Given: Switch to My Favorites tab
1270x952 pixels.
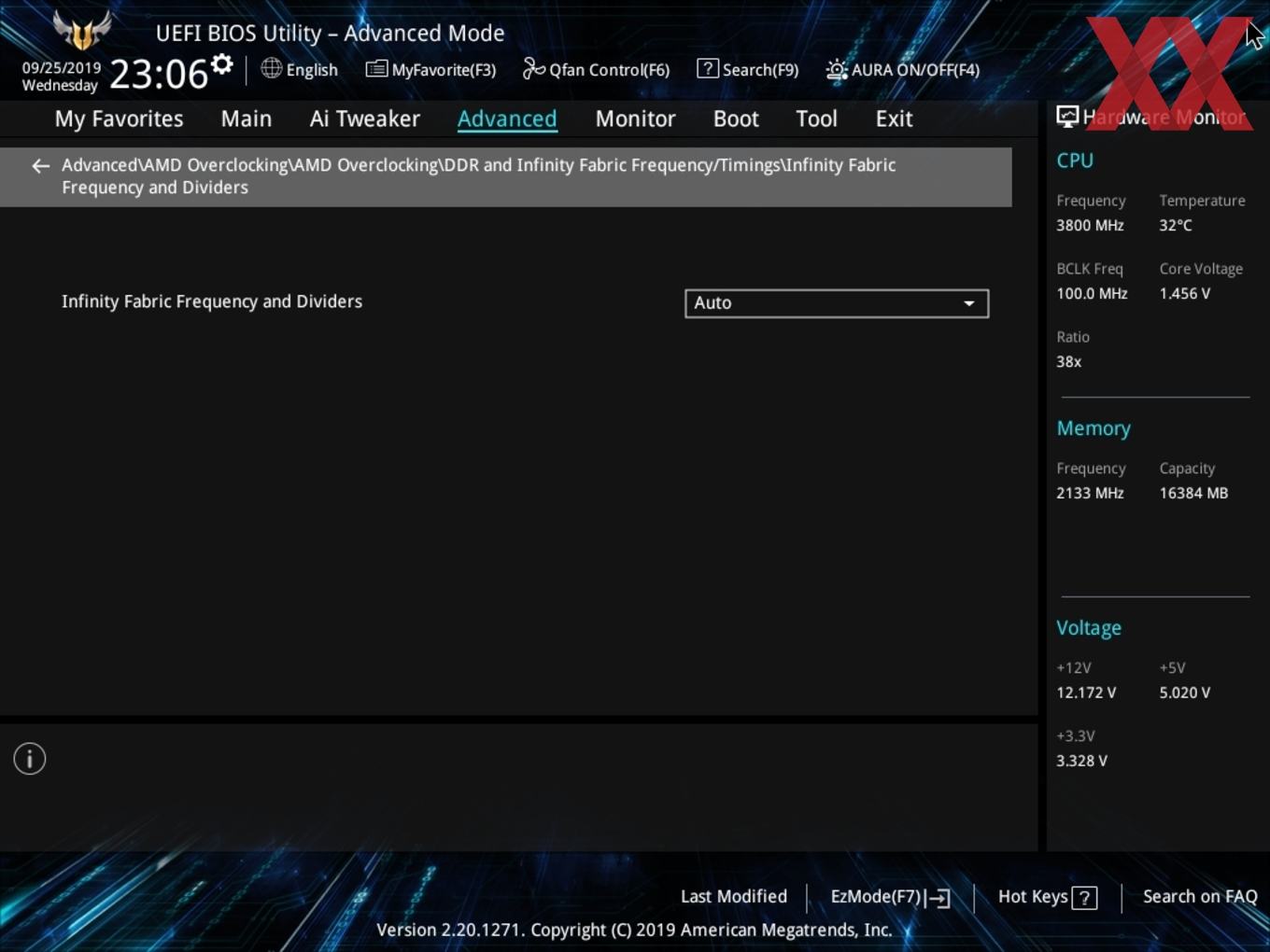Looking at the screenshot, I should 119,119.
